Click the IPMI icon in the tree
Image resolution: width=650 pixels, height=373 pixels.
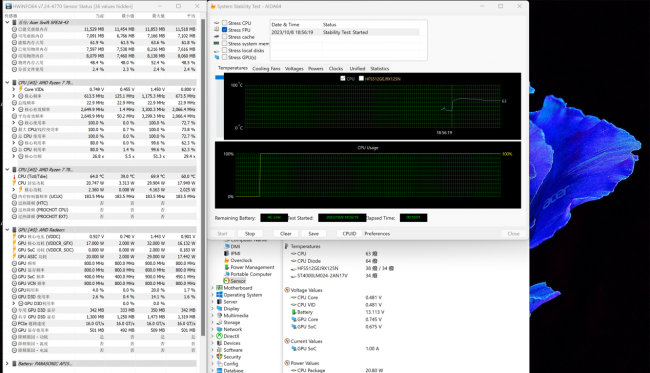click(226, 253)
